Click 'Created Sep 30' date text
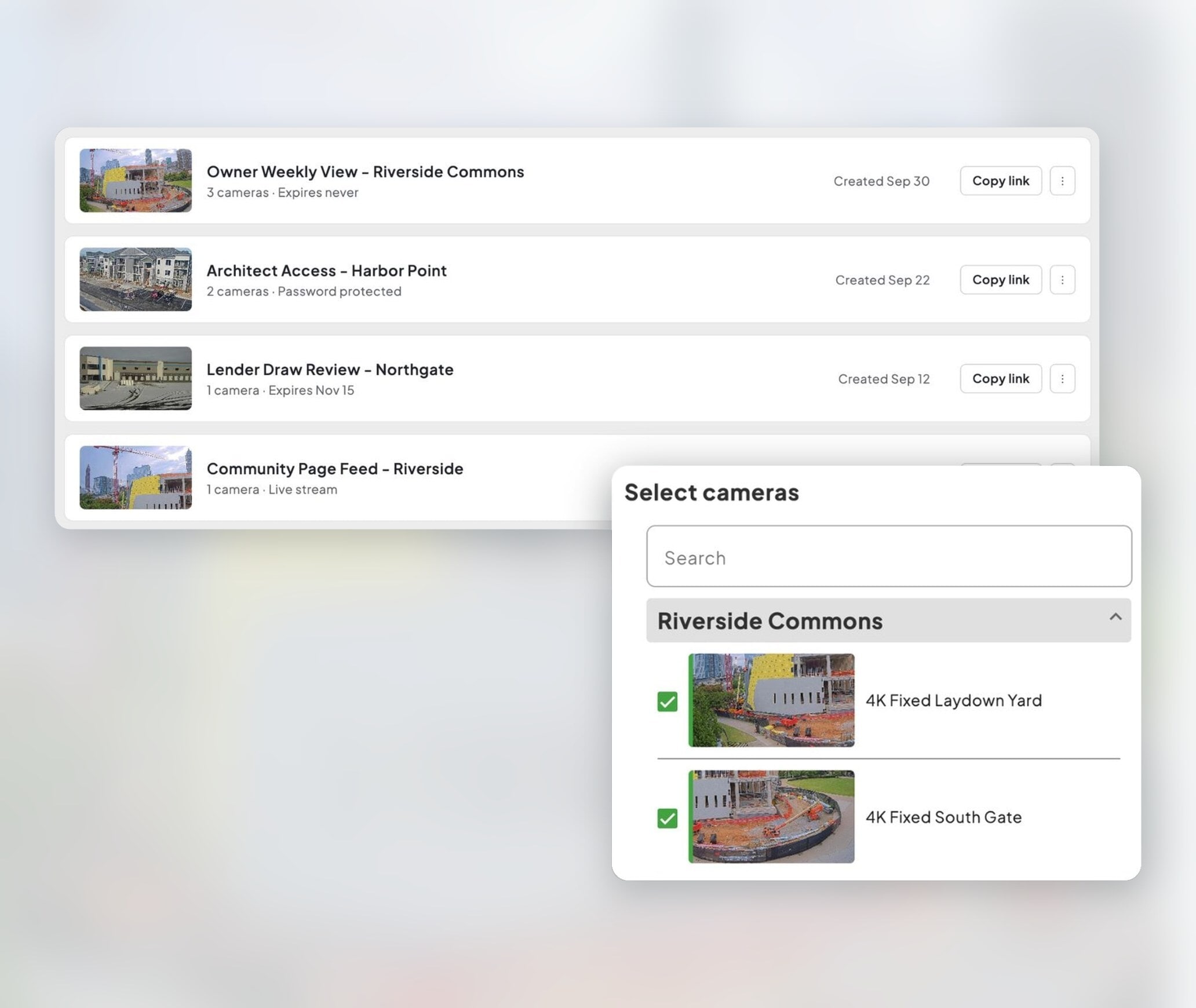Screen dimensions: 1196x1008 click(881, 181)
